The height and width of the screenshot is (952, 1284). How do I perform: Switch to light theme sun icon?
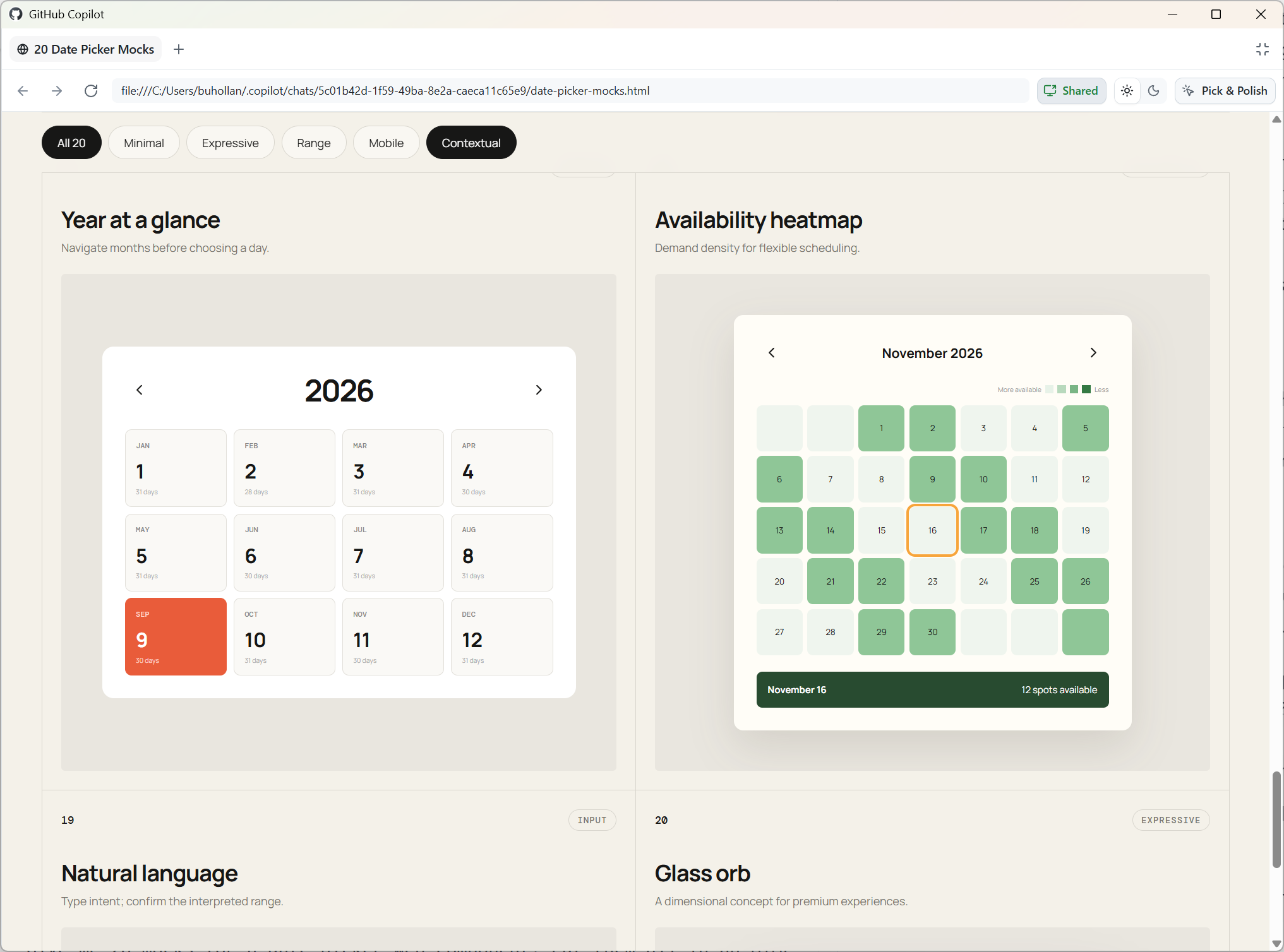point(1127,91)
